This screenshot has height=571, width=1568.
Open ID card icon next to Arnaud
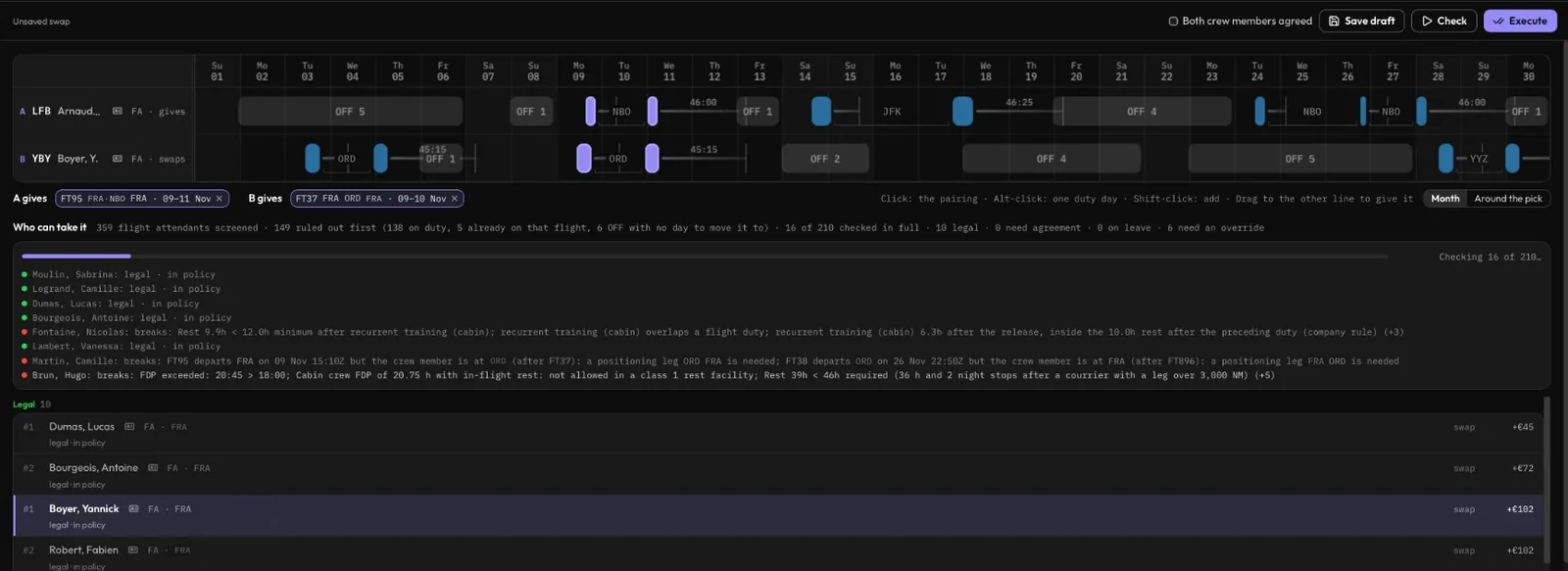(x=118, y=112)
